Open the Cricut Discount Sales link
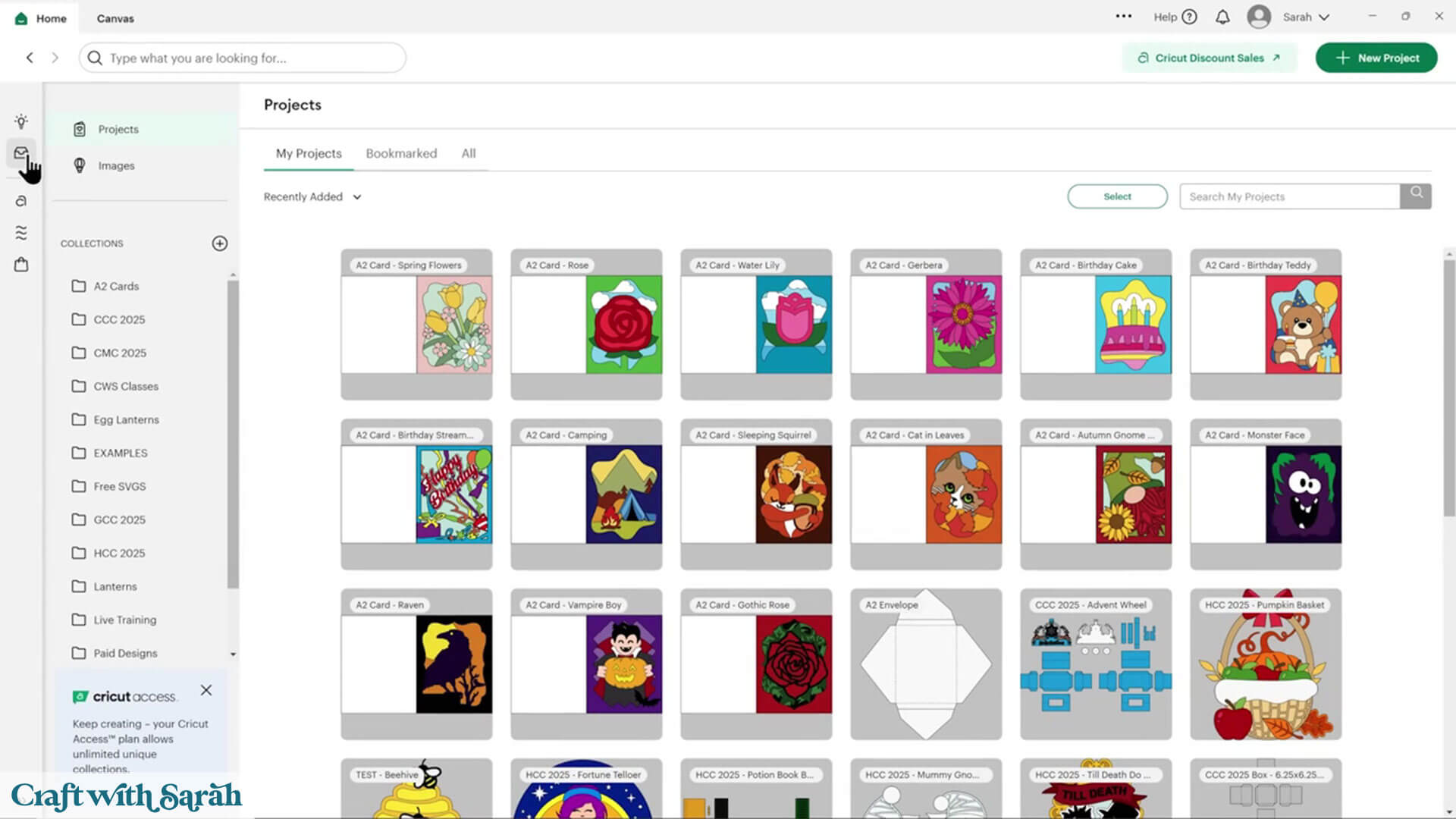The width and height of the screenshot is (1456, 819). tap(1209, 58)
